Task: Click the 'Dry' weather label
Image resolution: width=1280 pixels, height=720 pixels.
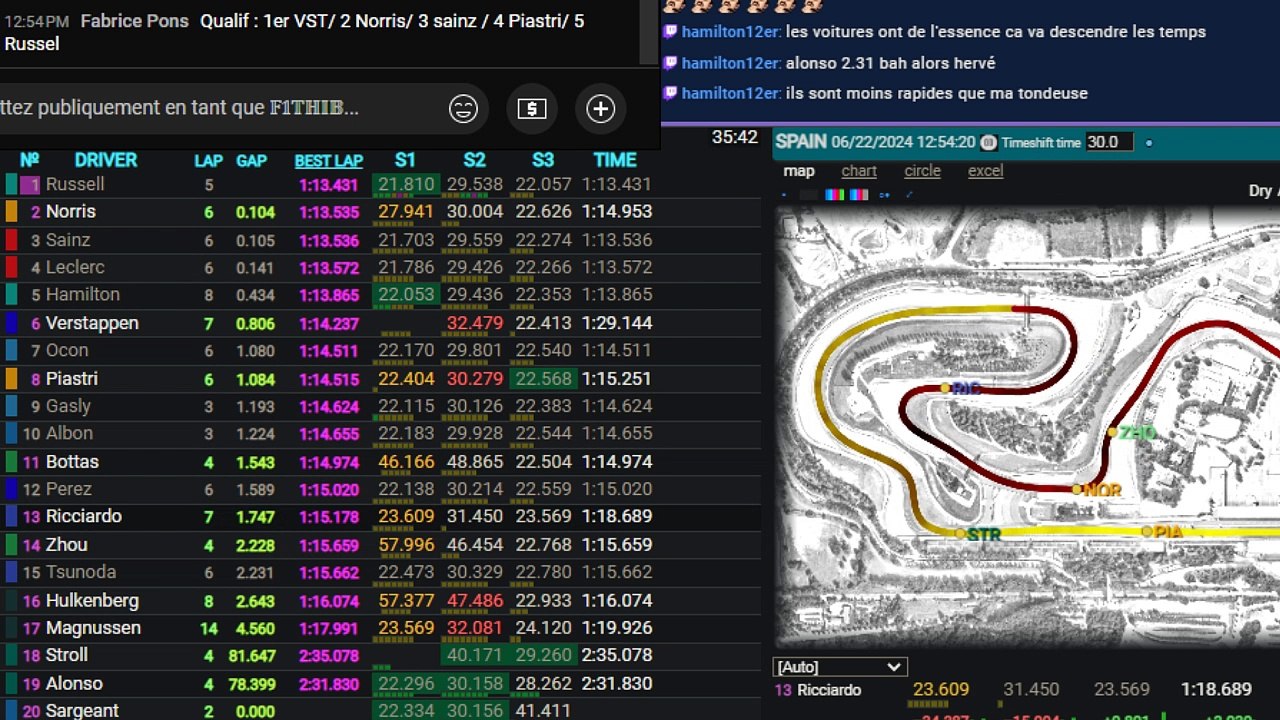Action: 1259,191
